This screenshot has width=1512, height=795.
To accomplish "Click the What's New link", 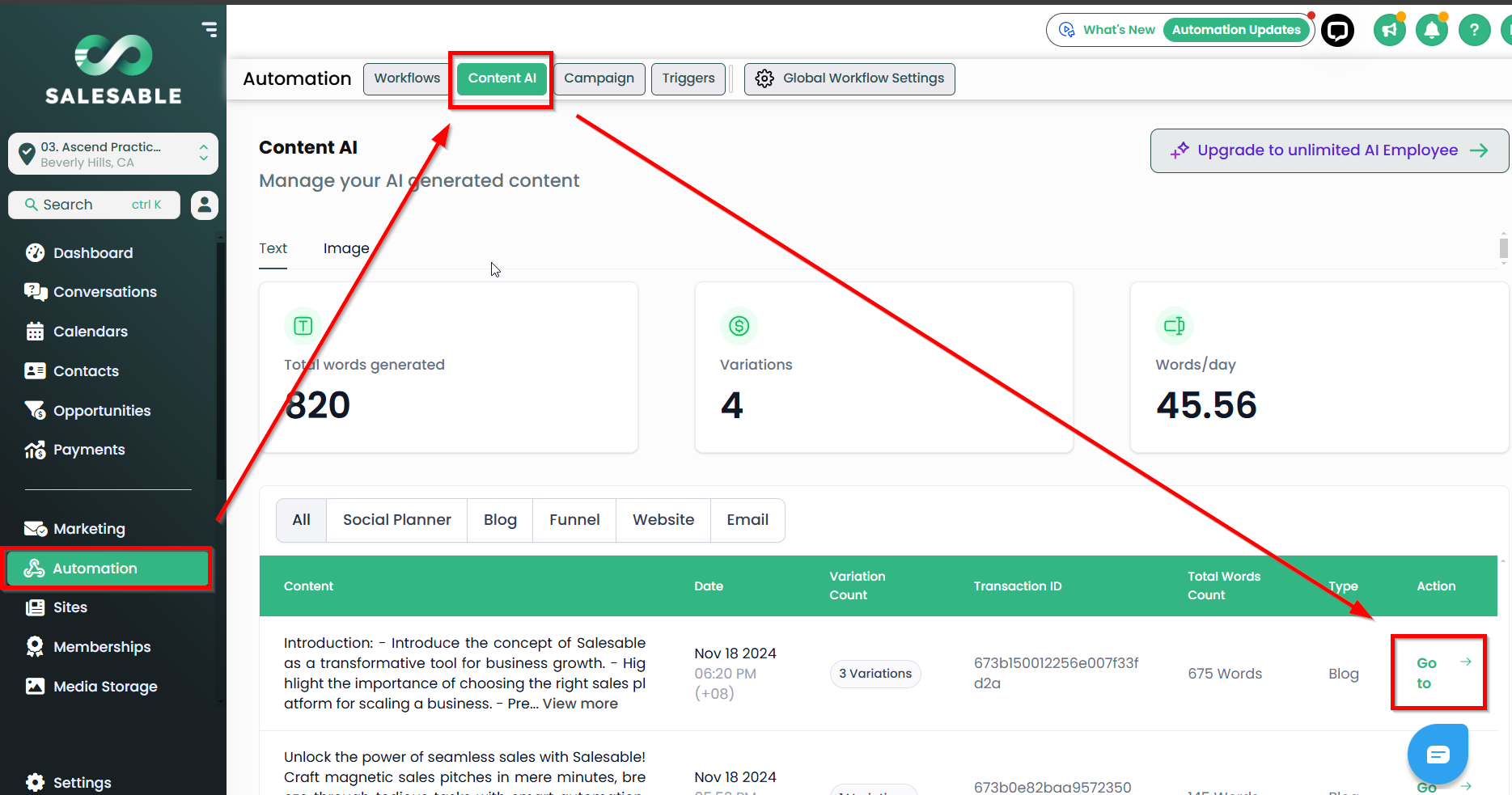I will coord(1119,30).
